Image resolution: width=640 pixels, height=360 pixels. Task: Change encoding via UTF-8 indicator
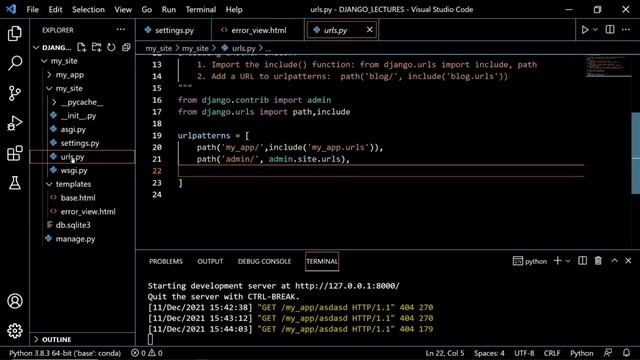524,353
